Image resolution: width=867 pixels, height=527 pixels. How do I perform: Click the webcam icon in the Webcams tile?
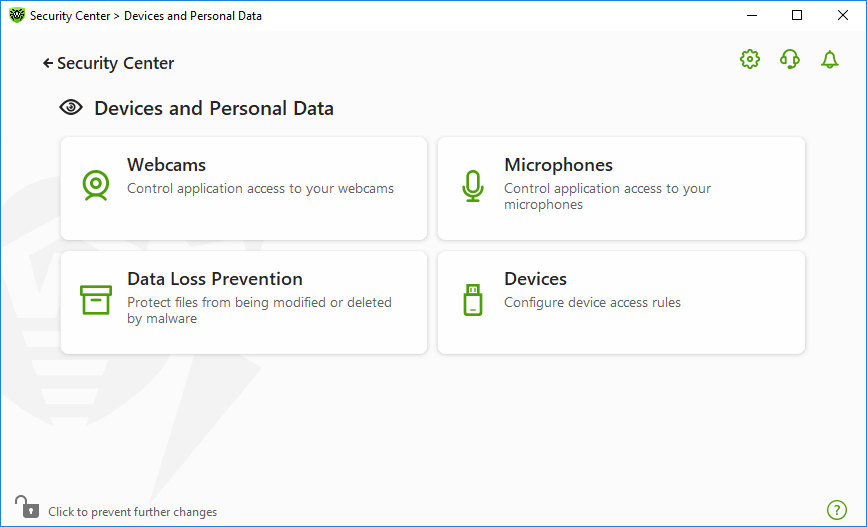tap(96, 185)
